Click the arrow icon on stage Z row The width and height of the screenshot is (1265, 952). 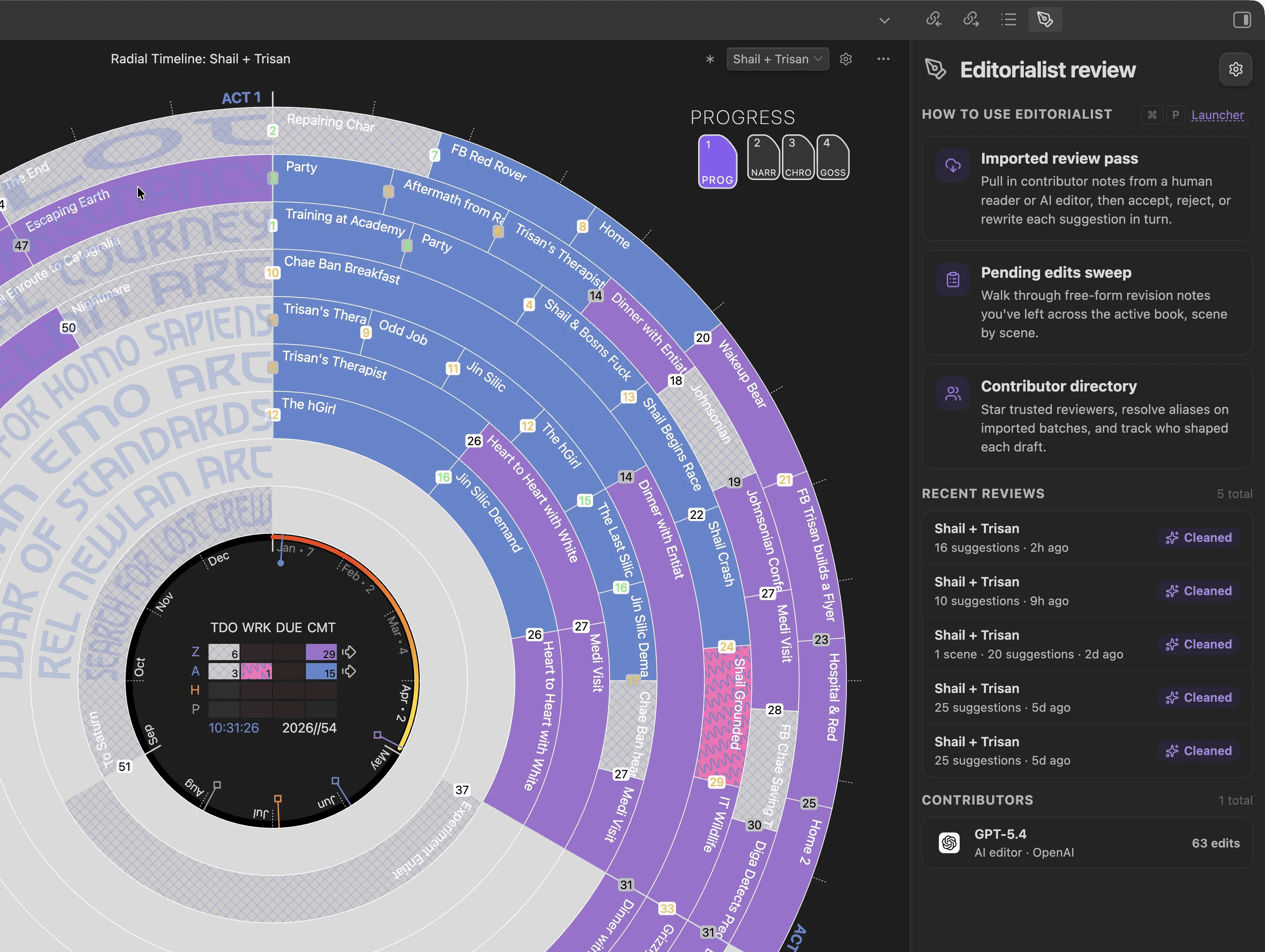point(349,652)
